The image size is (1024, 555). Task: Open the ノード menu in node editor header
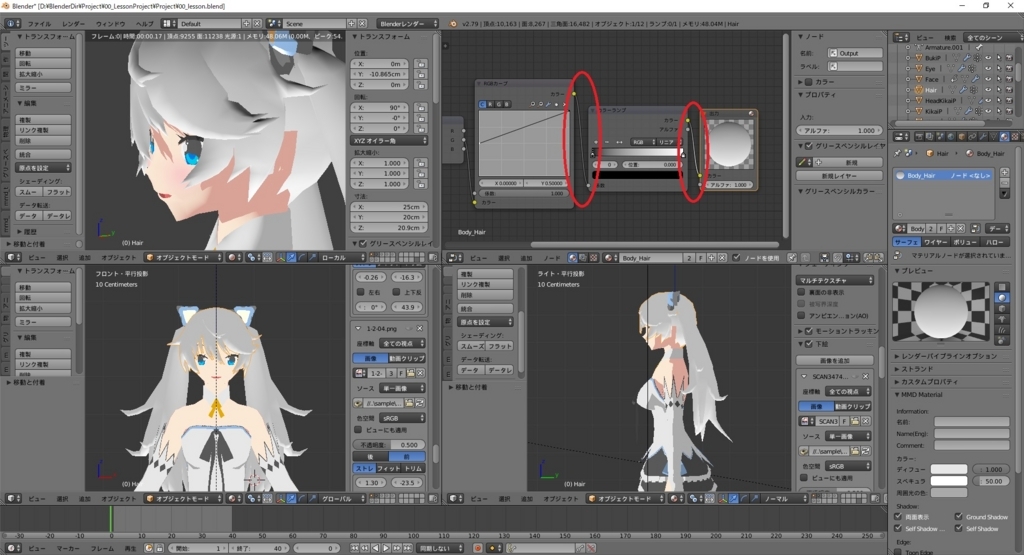(552, 258)
